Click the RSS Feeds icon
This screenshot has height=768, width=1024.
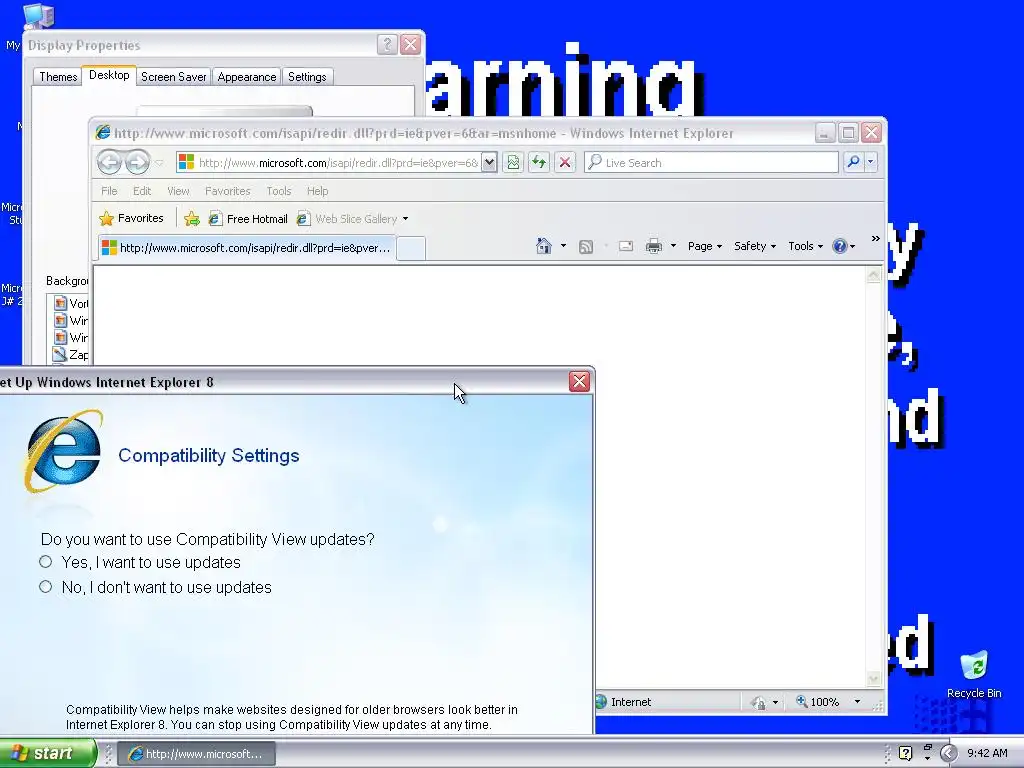tap(586, 246)
